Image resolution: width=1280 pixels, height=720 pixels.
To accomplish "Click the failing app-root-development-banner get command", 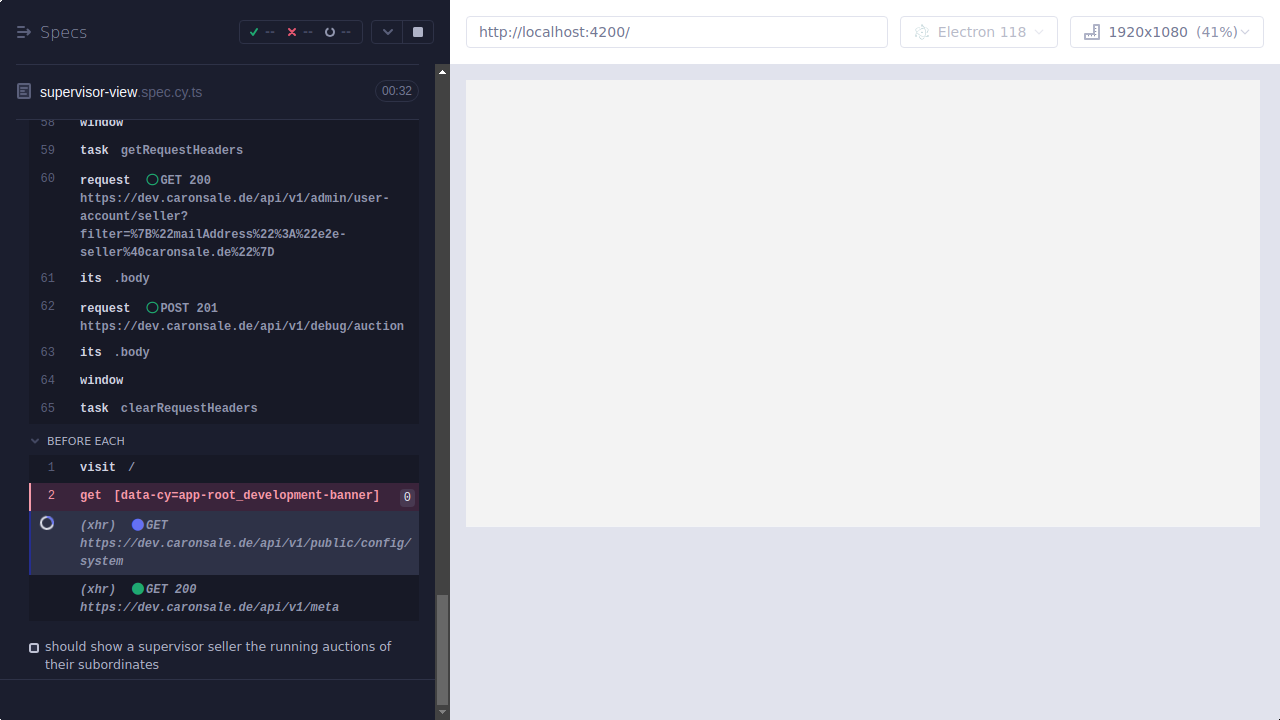I will pos(229,495).
